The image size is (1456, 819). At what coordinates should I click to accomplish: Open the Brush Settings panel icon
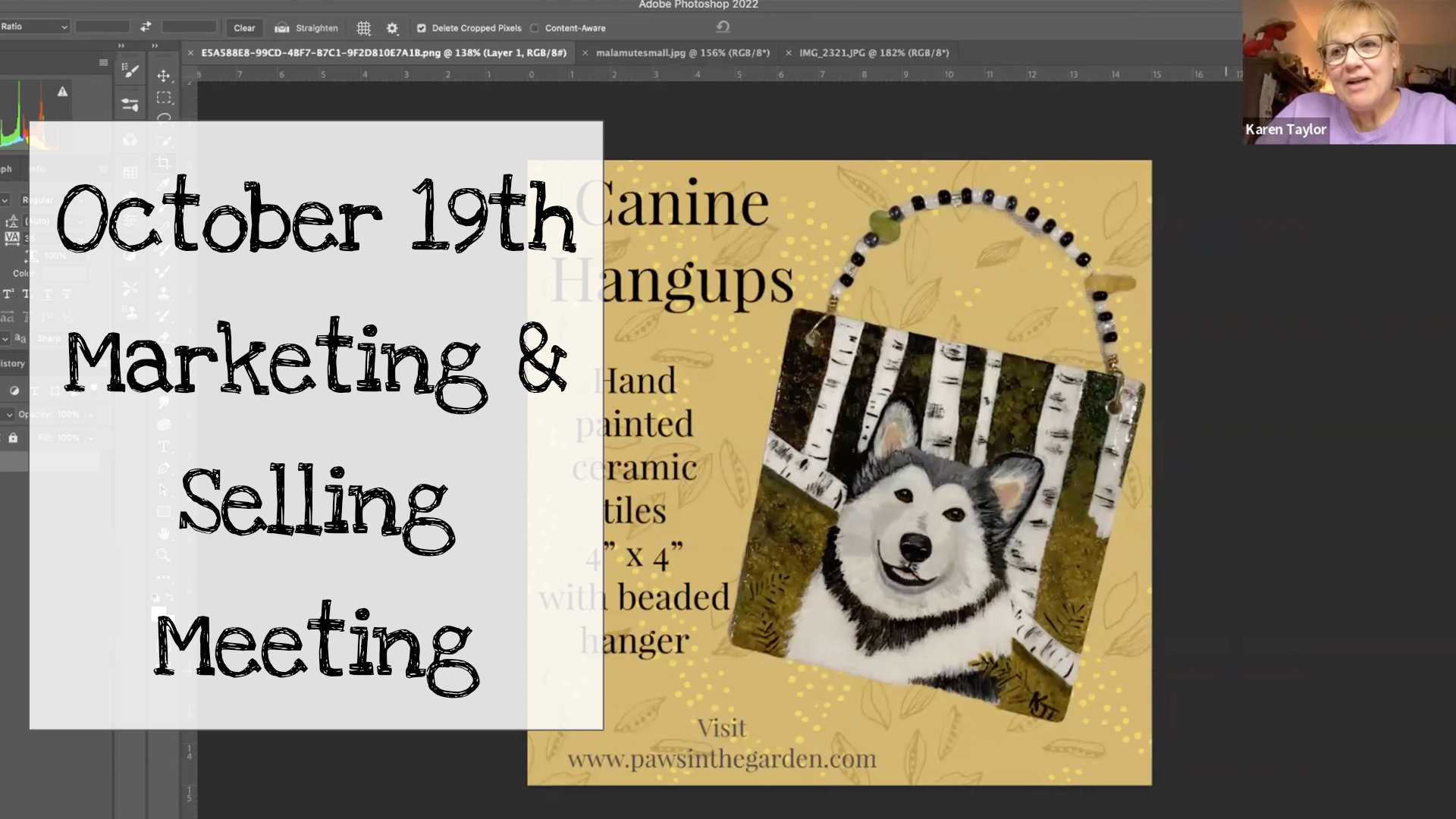click(130, 71)
